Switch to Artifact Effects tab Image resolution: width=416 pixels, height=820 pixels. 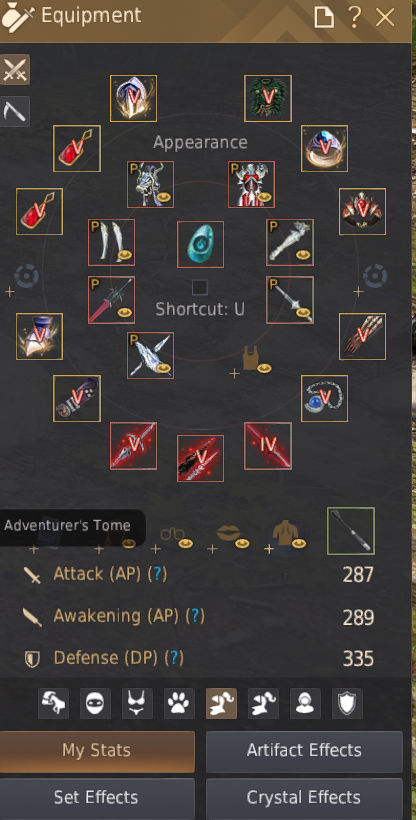click(304, 751)
